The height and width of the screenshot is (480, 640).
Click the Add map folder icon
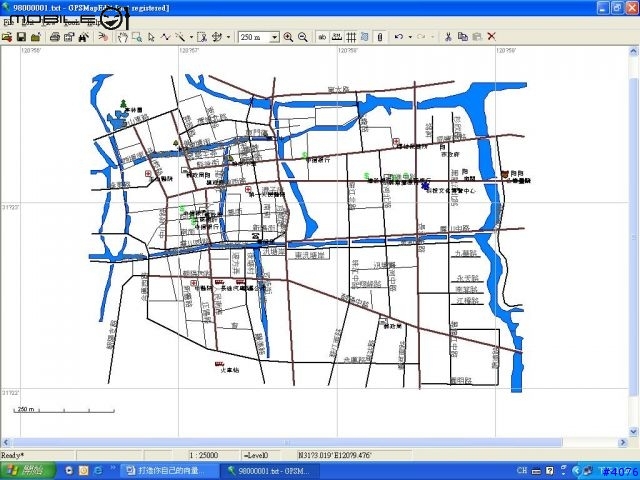[x=36, y=37]
